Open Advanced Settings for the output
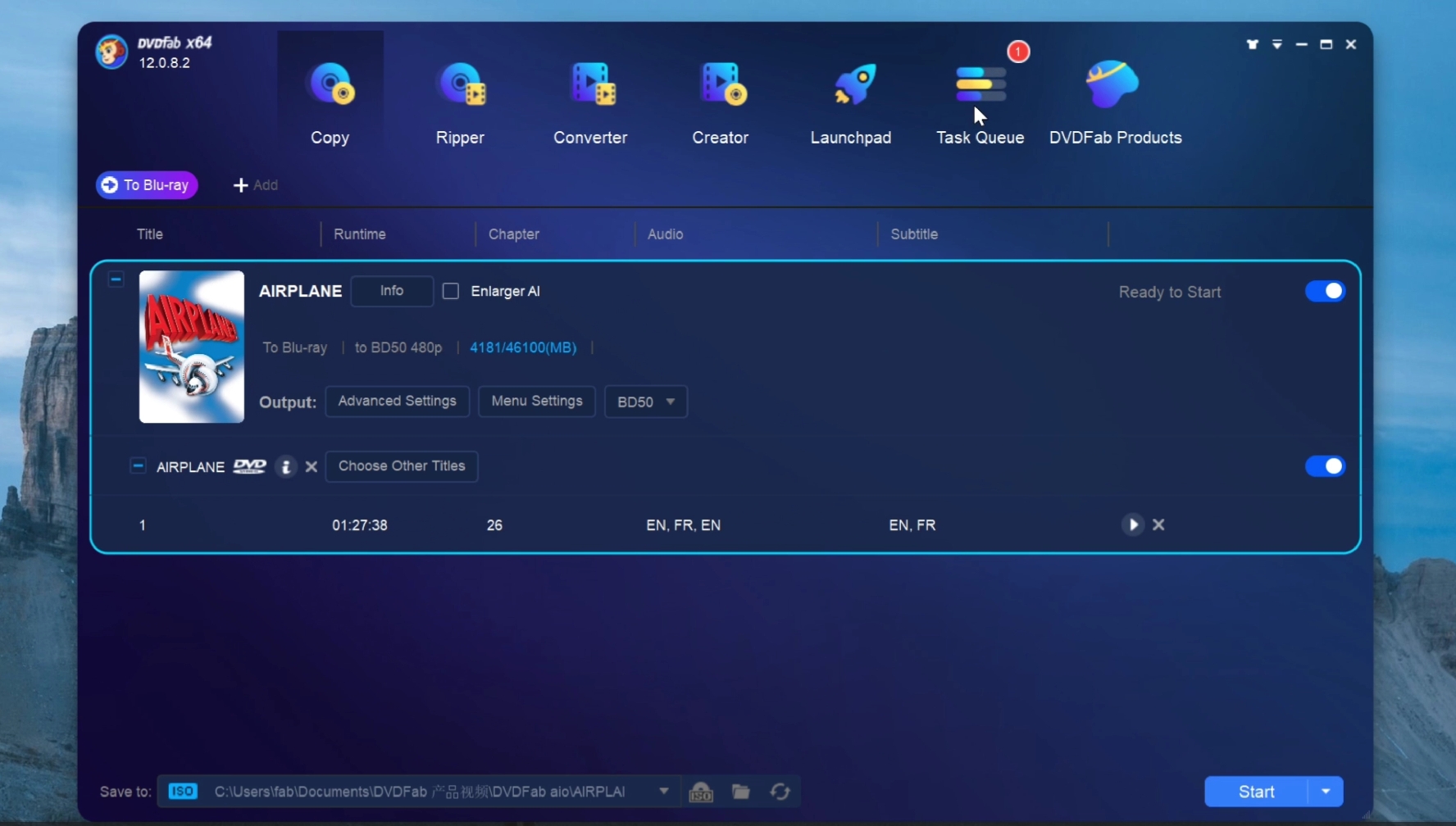 398,402
